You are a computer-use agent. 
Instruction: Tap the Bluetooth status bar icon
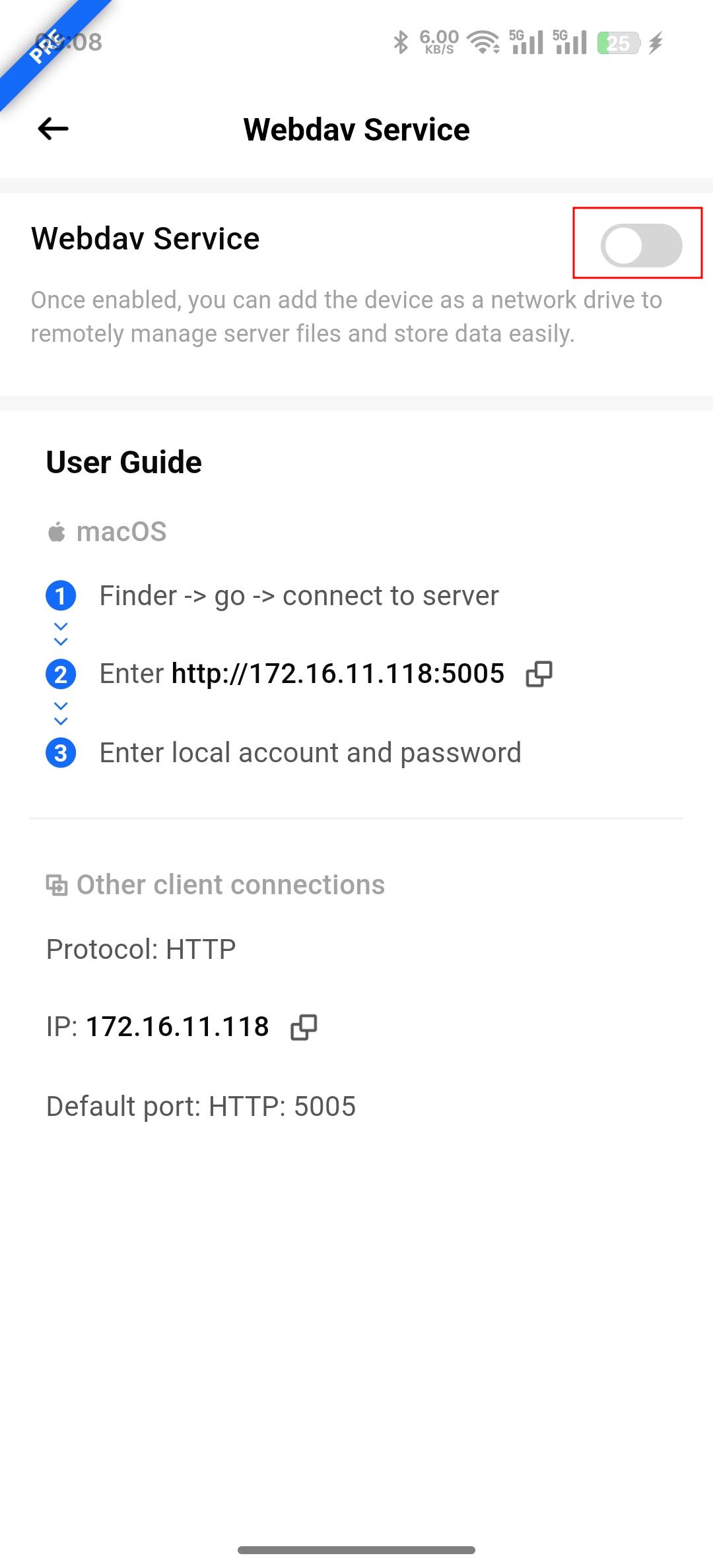pyautogui.click(x=401, y=43)
